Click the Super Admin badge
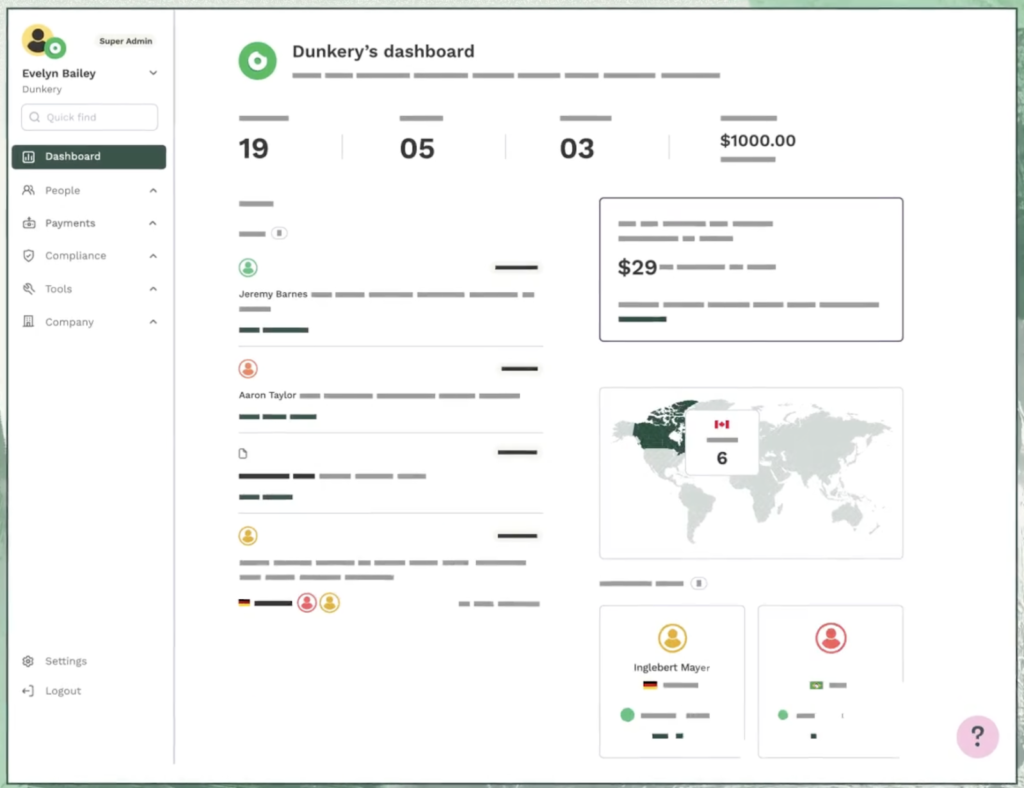Image resolution: width=1024 pixels, height=788 pixels. tap(125, 41)
